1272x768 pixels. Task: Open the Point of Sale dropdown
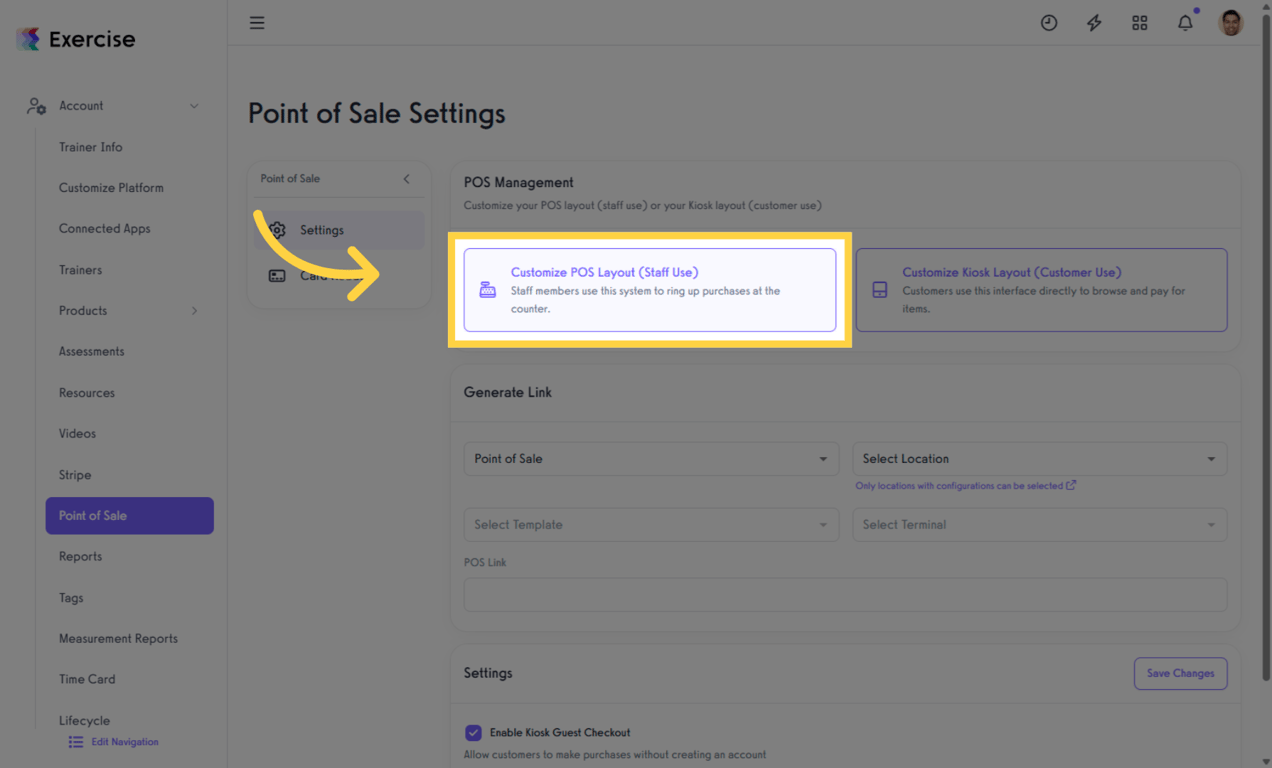point(651,459)
